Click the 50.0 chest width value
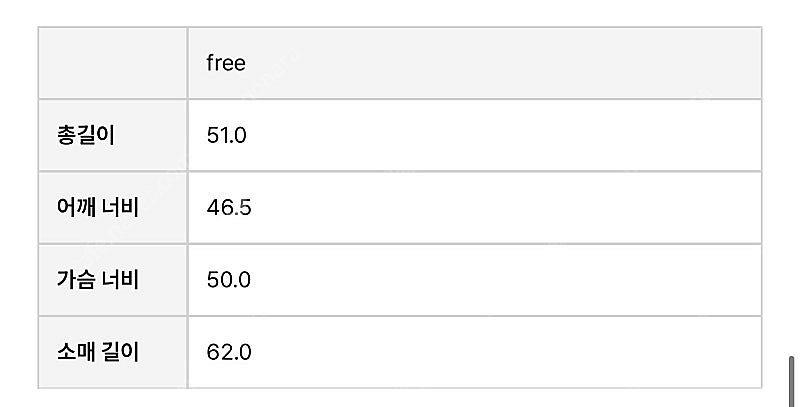Viewport: 800px width, 407px height. [228, 279]
